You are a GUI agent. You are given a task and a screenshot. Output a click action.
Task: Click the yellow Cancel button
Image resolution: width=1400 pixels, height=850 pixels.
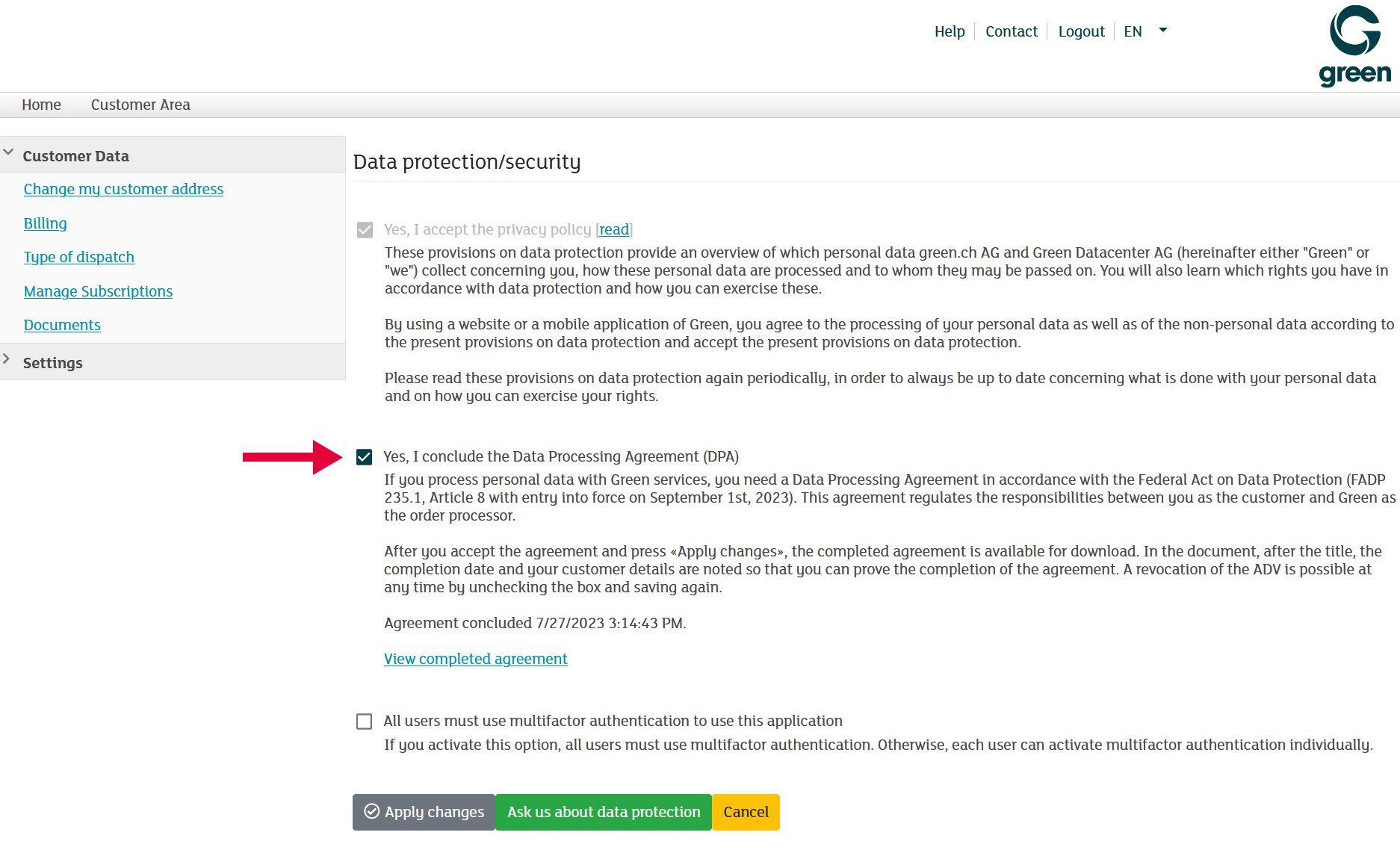746,812
